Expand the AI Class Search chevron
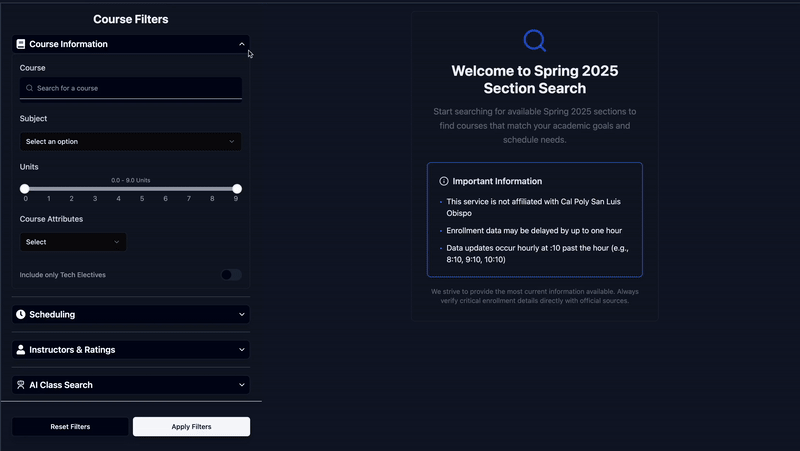The image size is (800, 451). (x=242, y=385)
